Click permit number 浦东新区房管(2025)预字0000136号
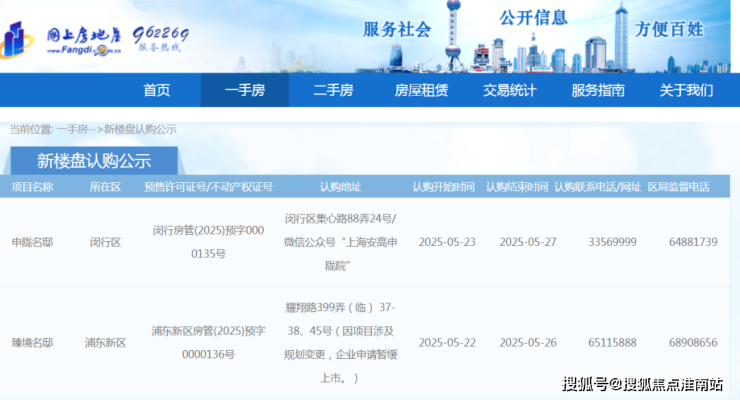Image resolution: width=740 pixels, height=400 pixels. pyautogui.click(x=208, y=342)
